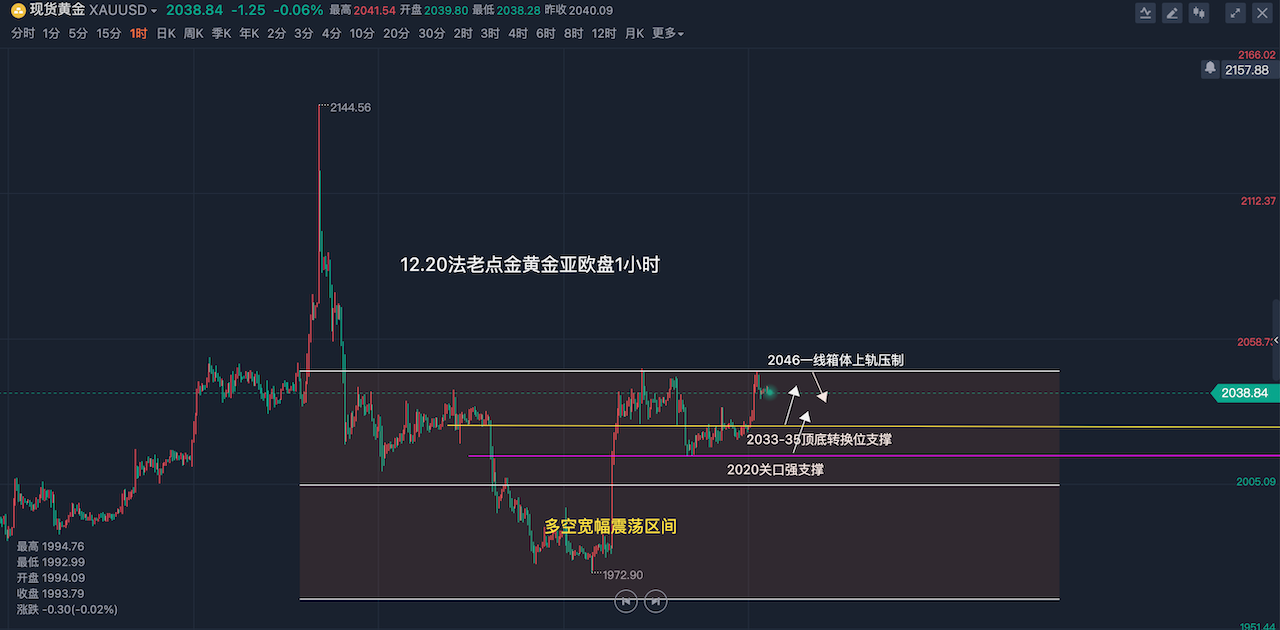Choose the 周K weekly chart
Screen dimensions: 1280x630
[x=193, y=33]
